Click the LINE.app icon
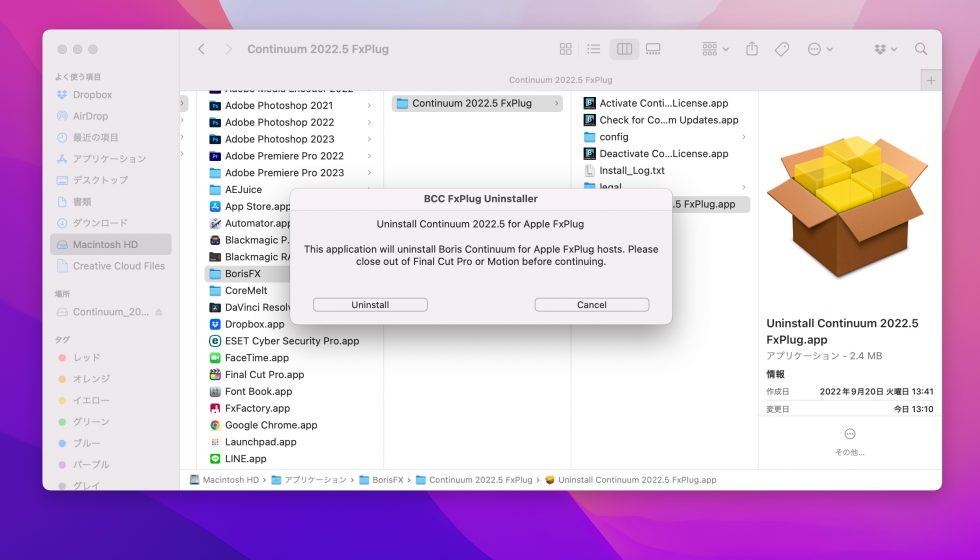 click(215, 459)
